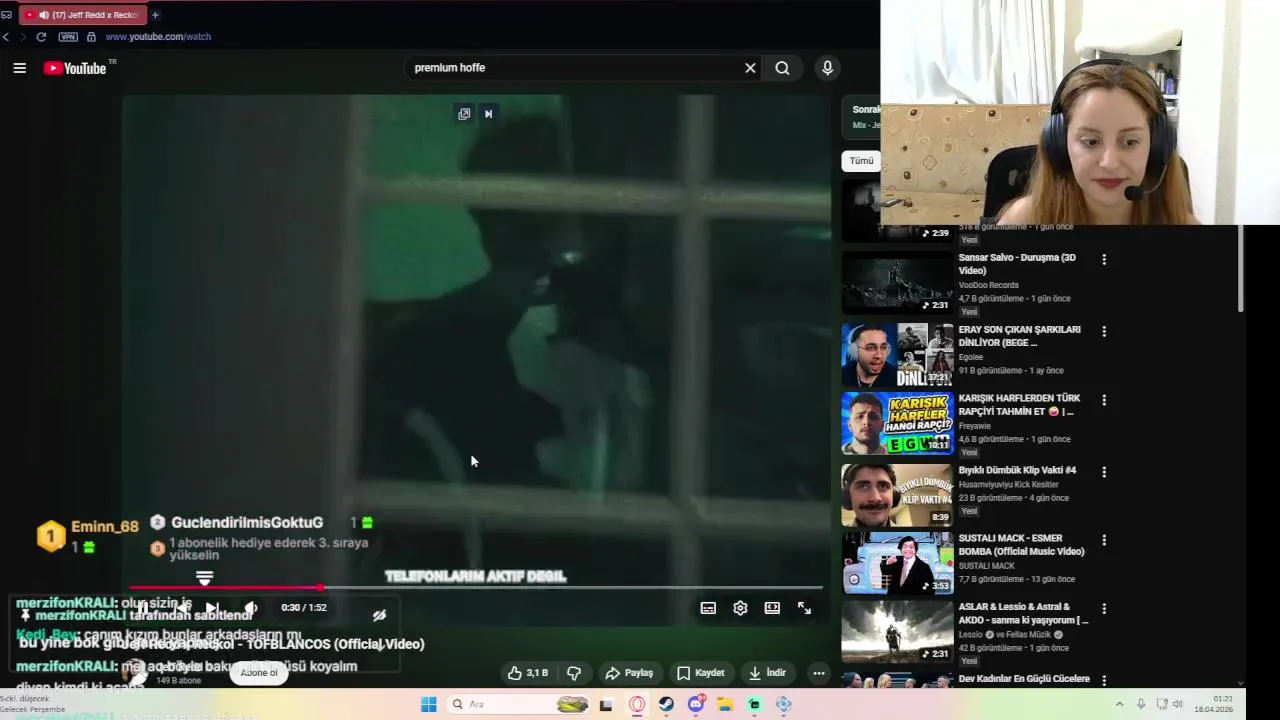The height and width of the screenshot is (720, 1280).
Task: Share the video with the Paylaş button
Action: click(x=629, y=673)
